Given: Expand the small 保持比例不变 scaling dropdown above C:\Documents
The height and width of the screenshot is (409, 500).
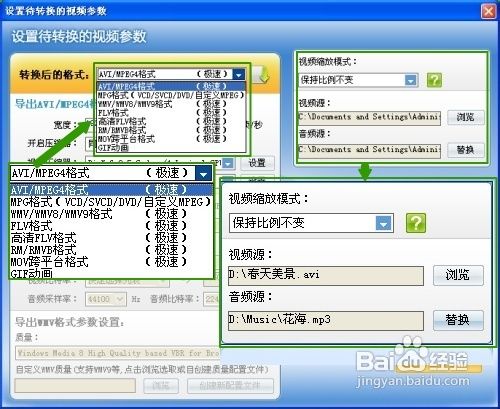Looking at the screenshot, I should click(411, 80).
